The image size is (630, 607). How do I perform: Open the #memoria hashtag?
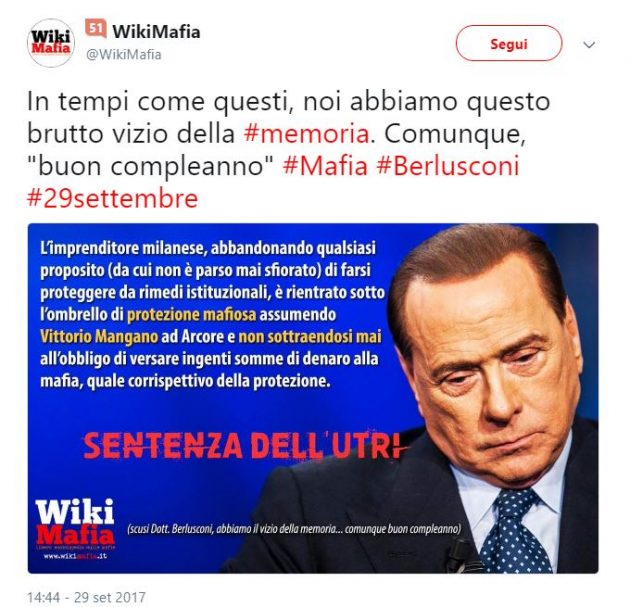click(307, 134)
